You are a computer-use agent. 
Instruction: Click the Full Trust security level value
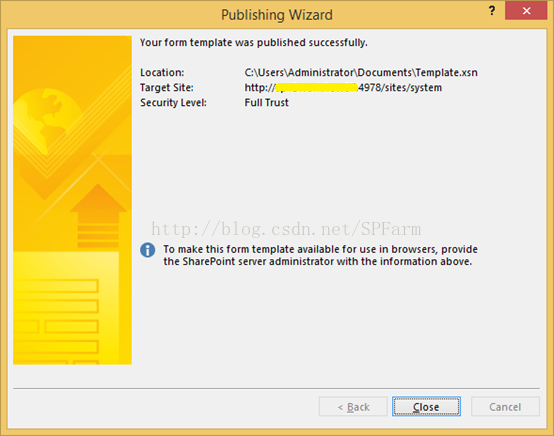pyautogui.click(x=266, y=102)
